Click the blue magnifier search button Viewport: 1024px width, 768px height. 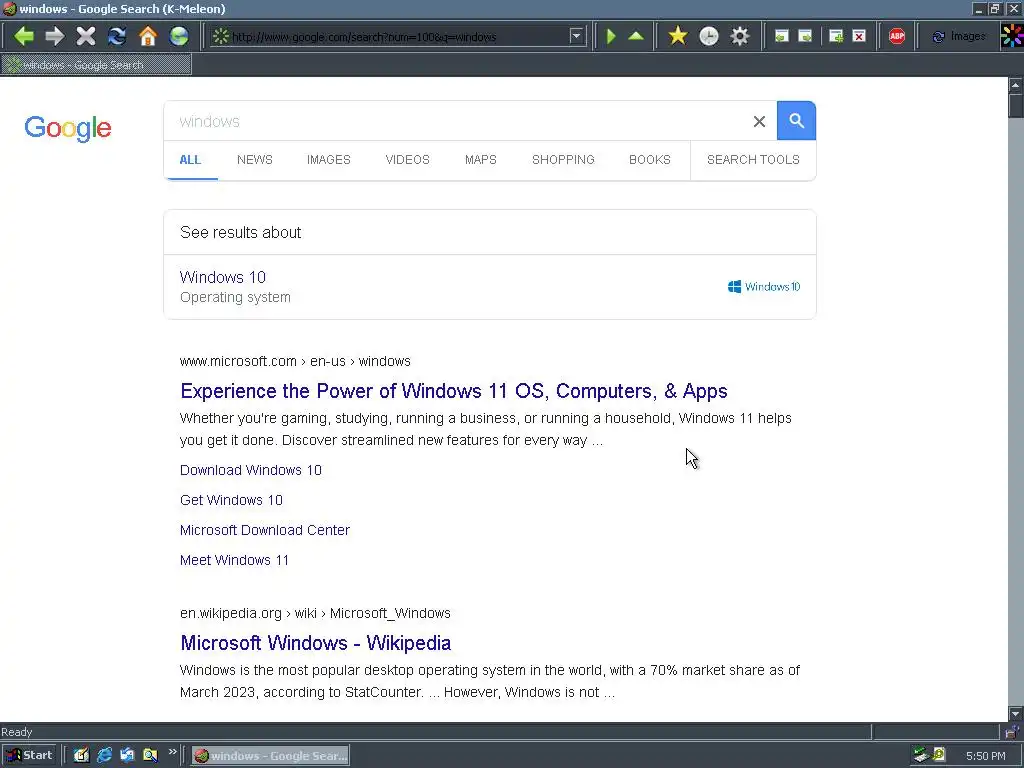796,121
